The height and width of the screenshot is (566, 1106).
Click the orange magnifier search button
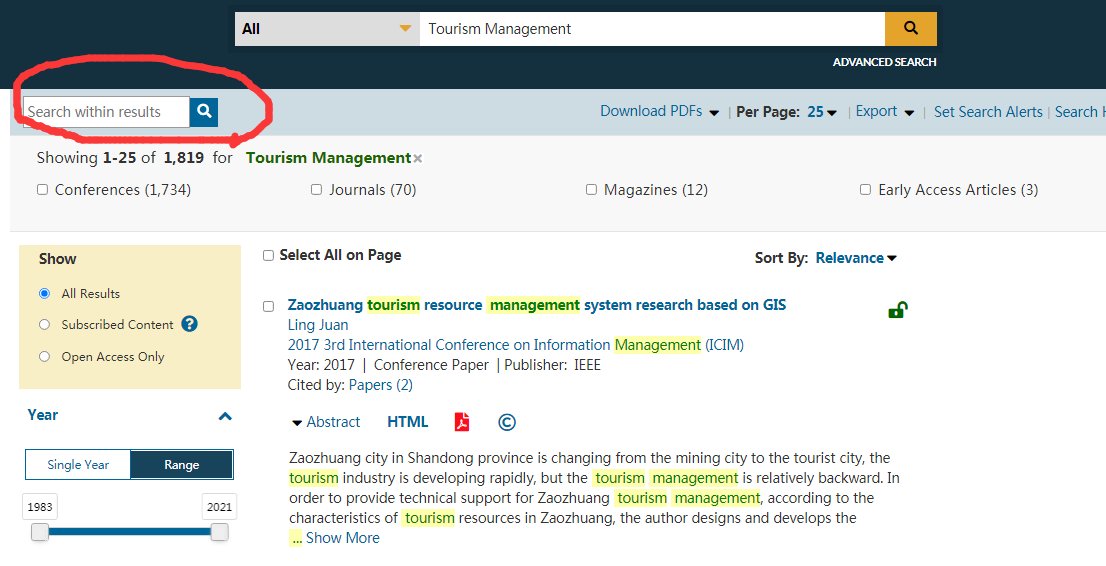[910, 29]
